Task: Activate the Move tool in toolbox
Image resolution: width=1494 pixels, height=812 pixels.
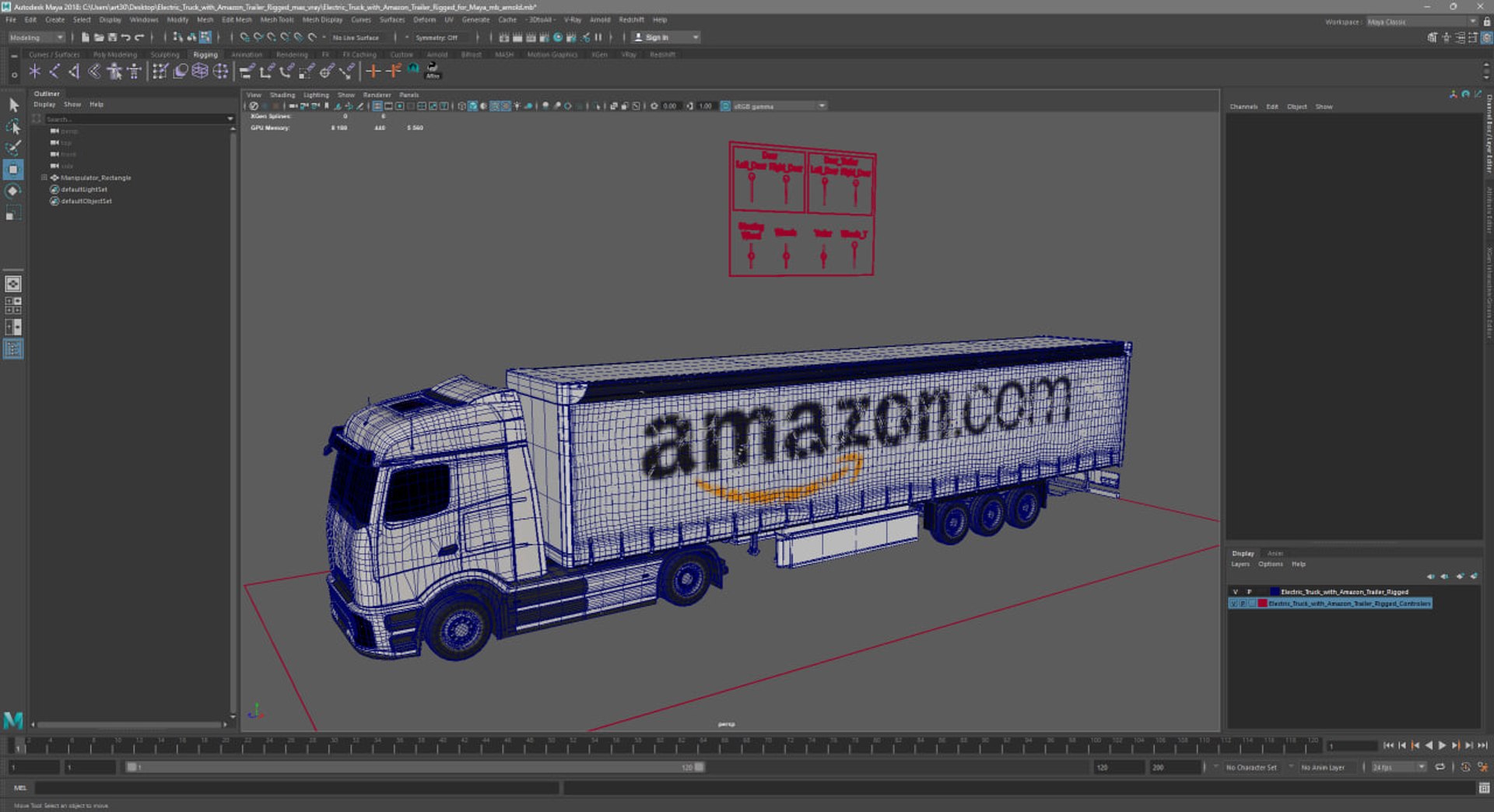Action: pos(13,170)
